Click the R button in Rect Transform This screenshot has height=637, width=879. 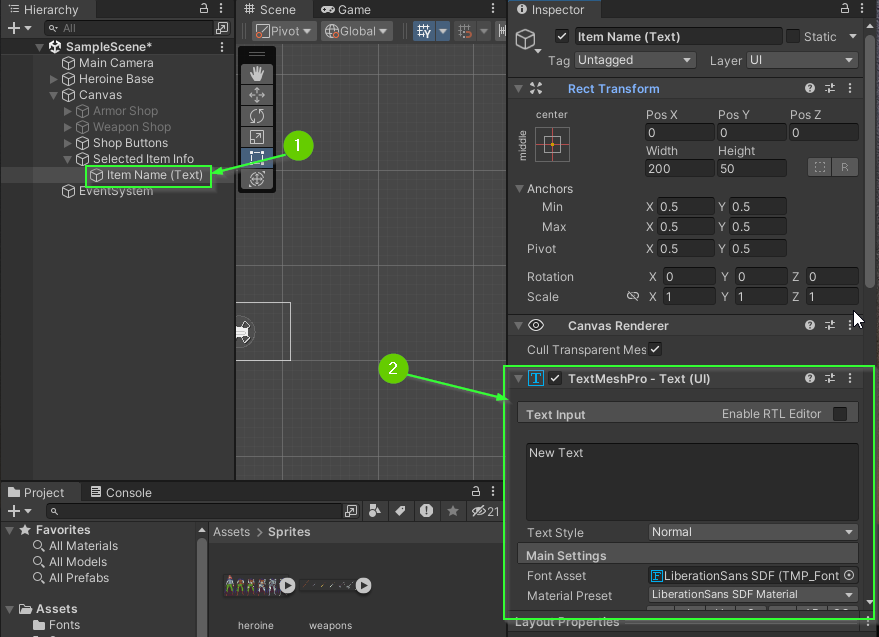[845, 167]
